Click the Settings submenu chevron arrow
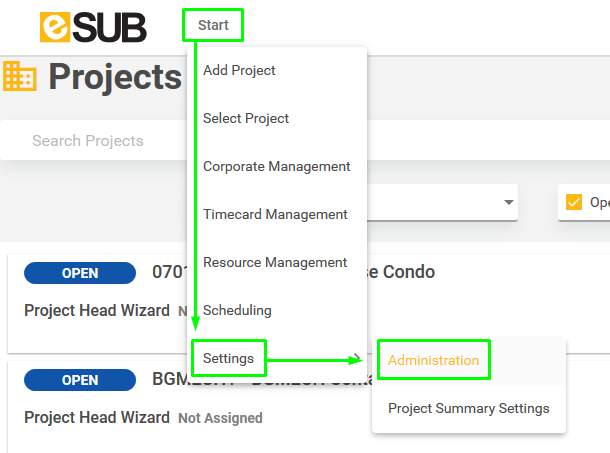The image size is (610, 453). tap(357, 358)
